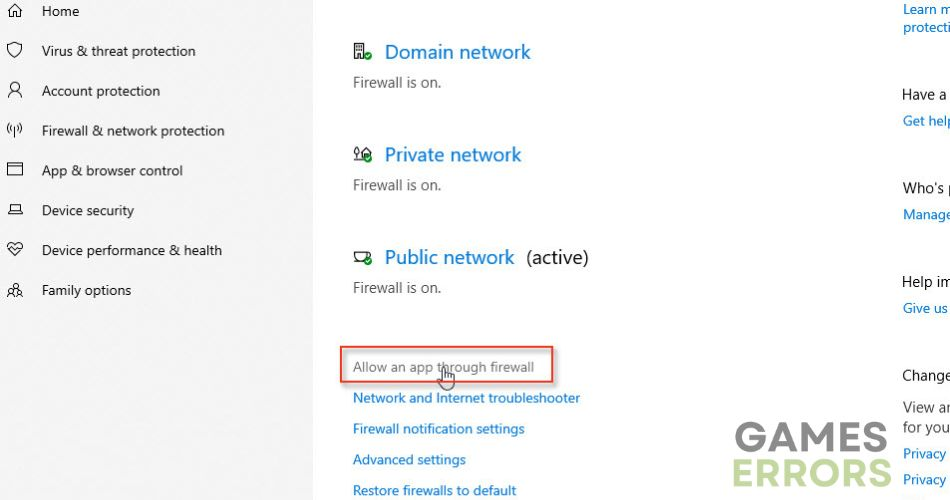Click the Account protection person icon
950x500 pixels.
(15, 90)
